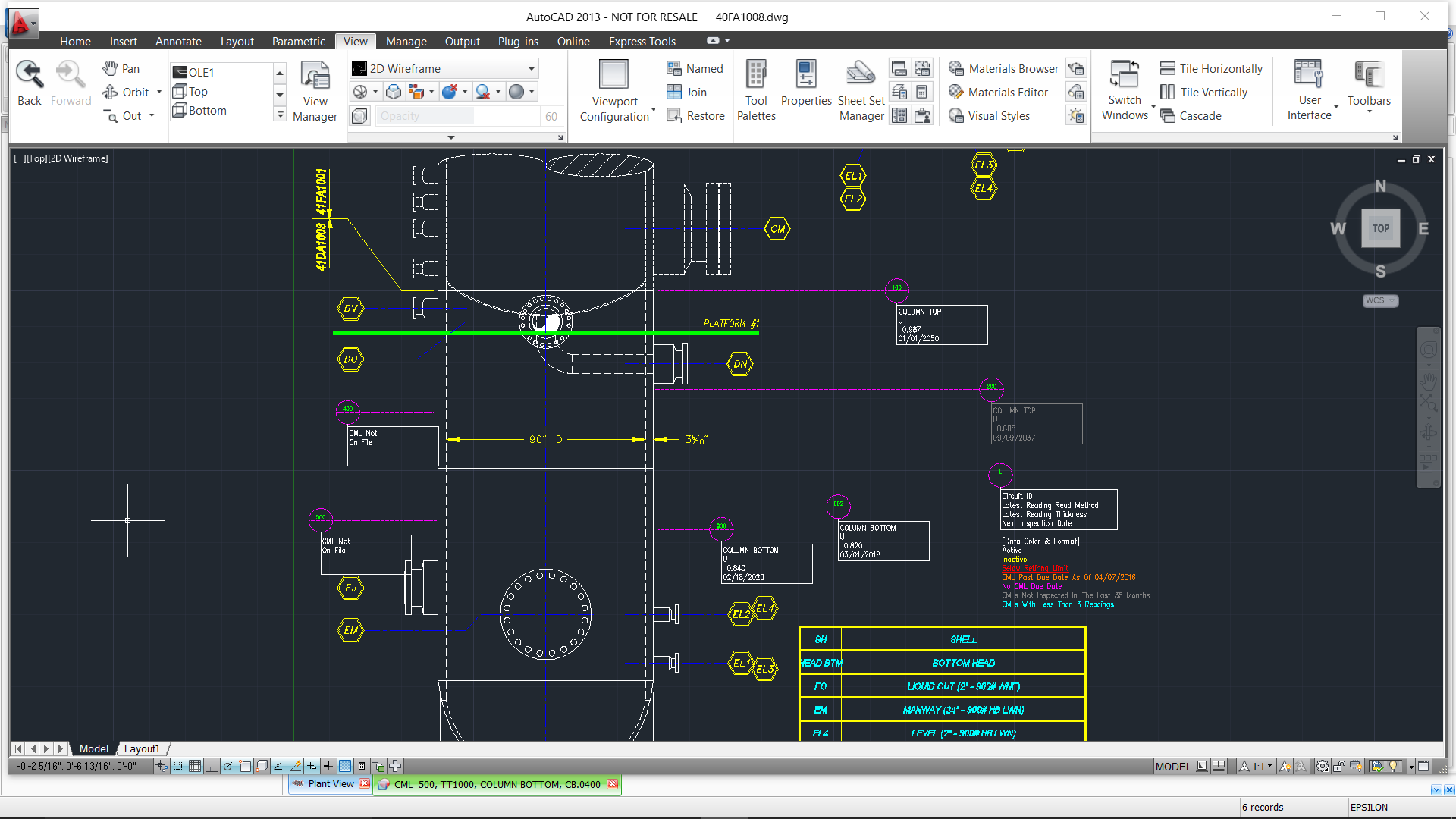
Task: Switch to the Annotate ribbon tab
Action: (177, 41)
